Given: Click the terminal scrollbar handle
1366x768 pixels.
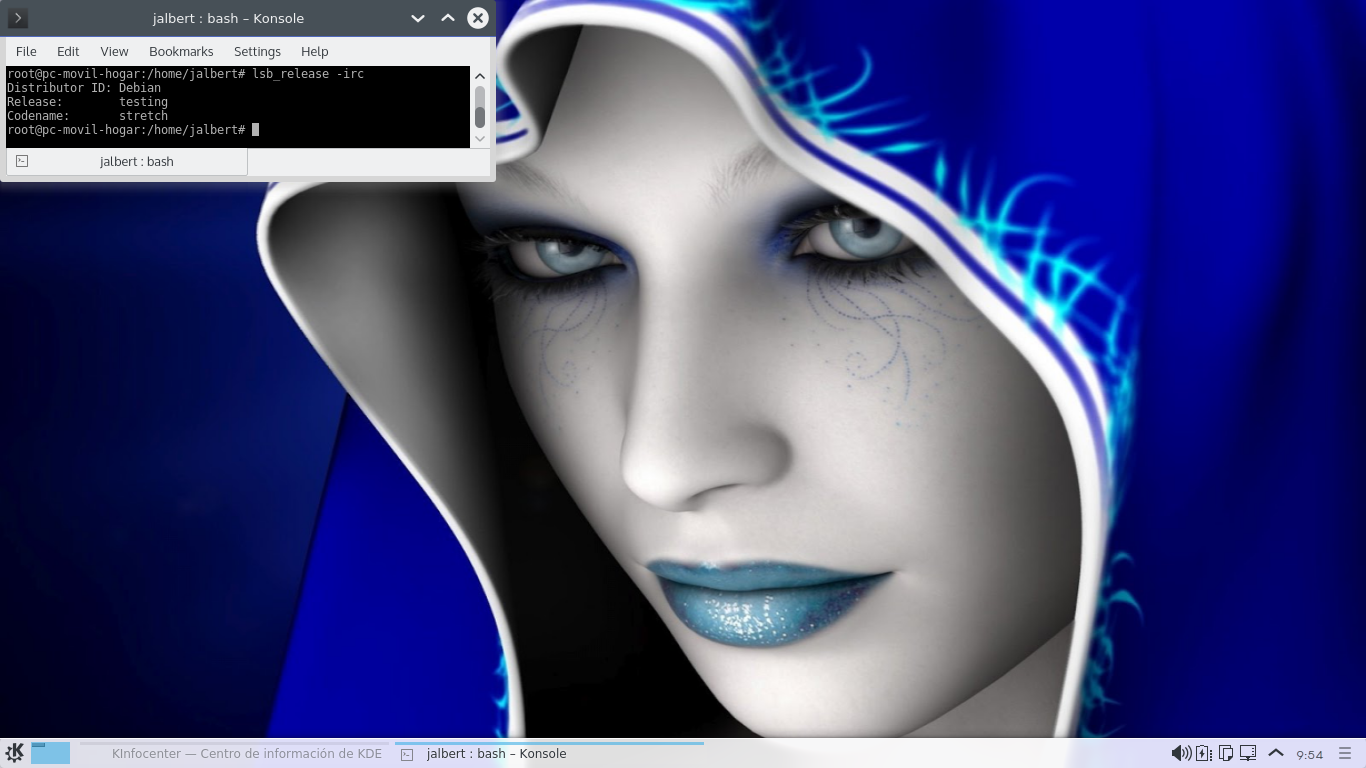Looking at the screenshot, I should (x=480, y=105).
